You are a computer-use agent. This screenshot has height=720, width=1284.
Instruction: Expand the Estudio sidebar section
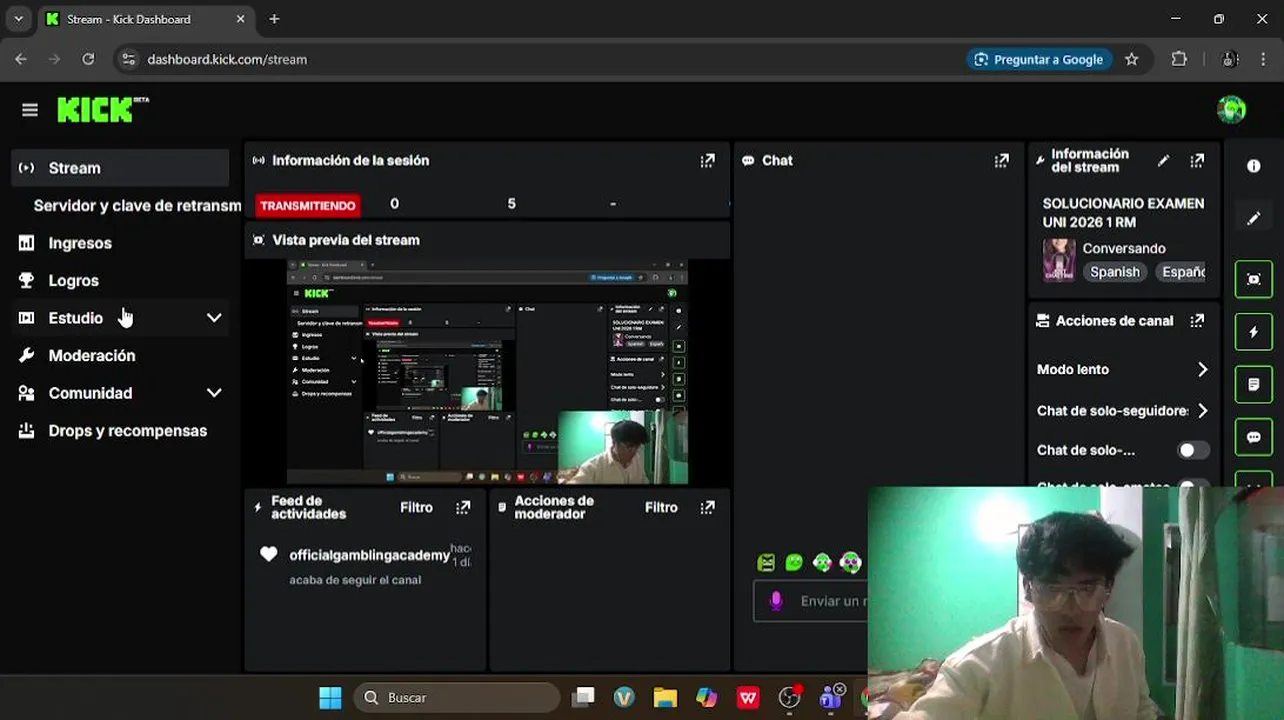click(214, 318)
